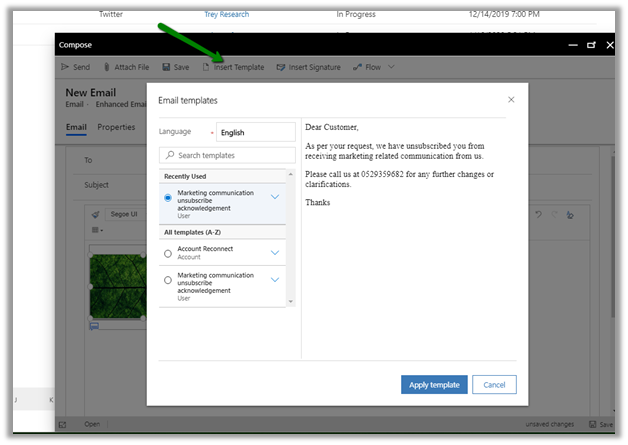Open the Flow dropdown arrow
Screen dimensions: 628x445
[x=391, y=67]
